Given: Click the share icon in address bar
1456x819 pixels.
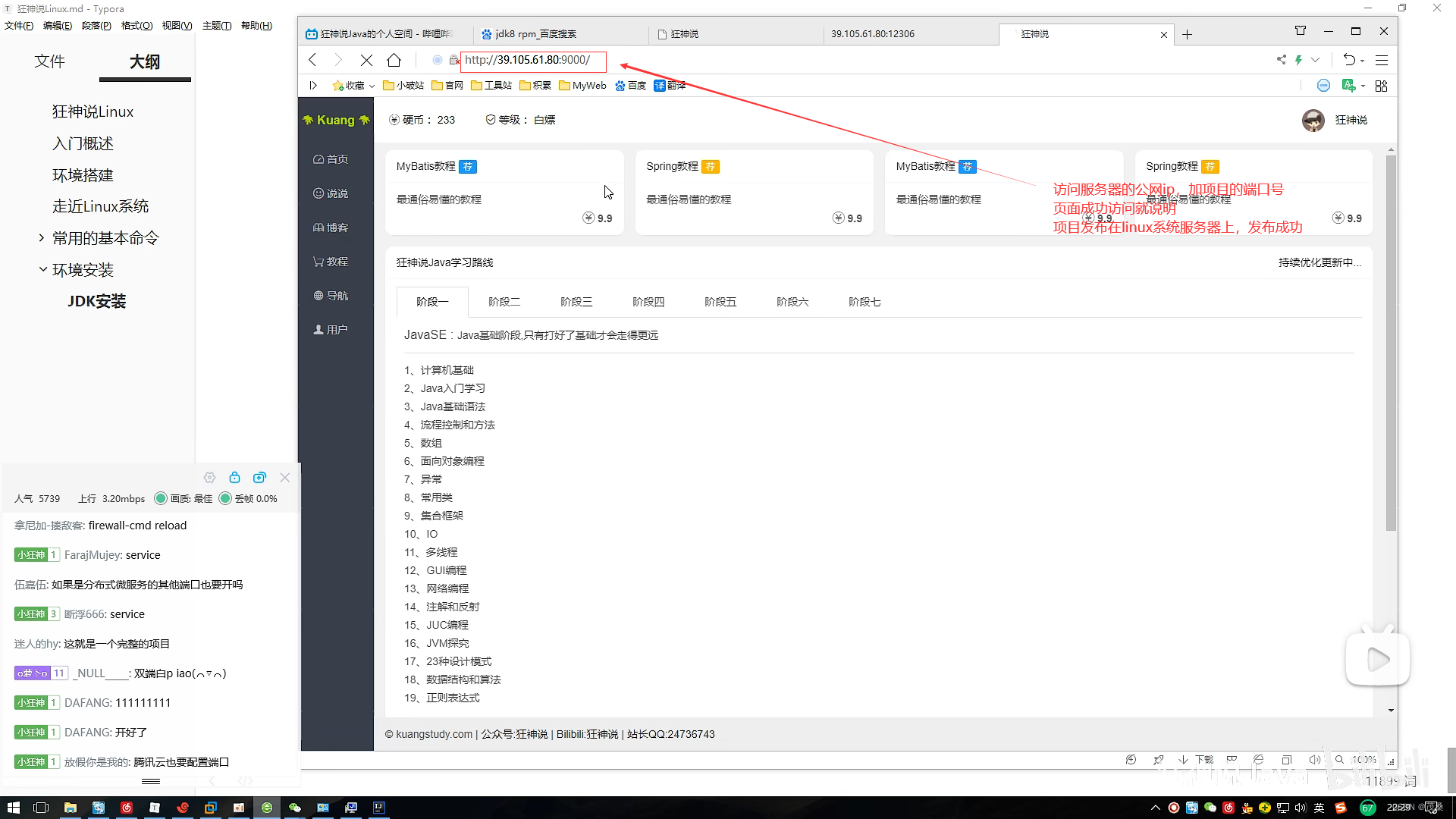Looking at the screenshot, I should (x=1281, y=60).
